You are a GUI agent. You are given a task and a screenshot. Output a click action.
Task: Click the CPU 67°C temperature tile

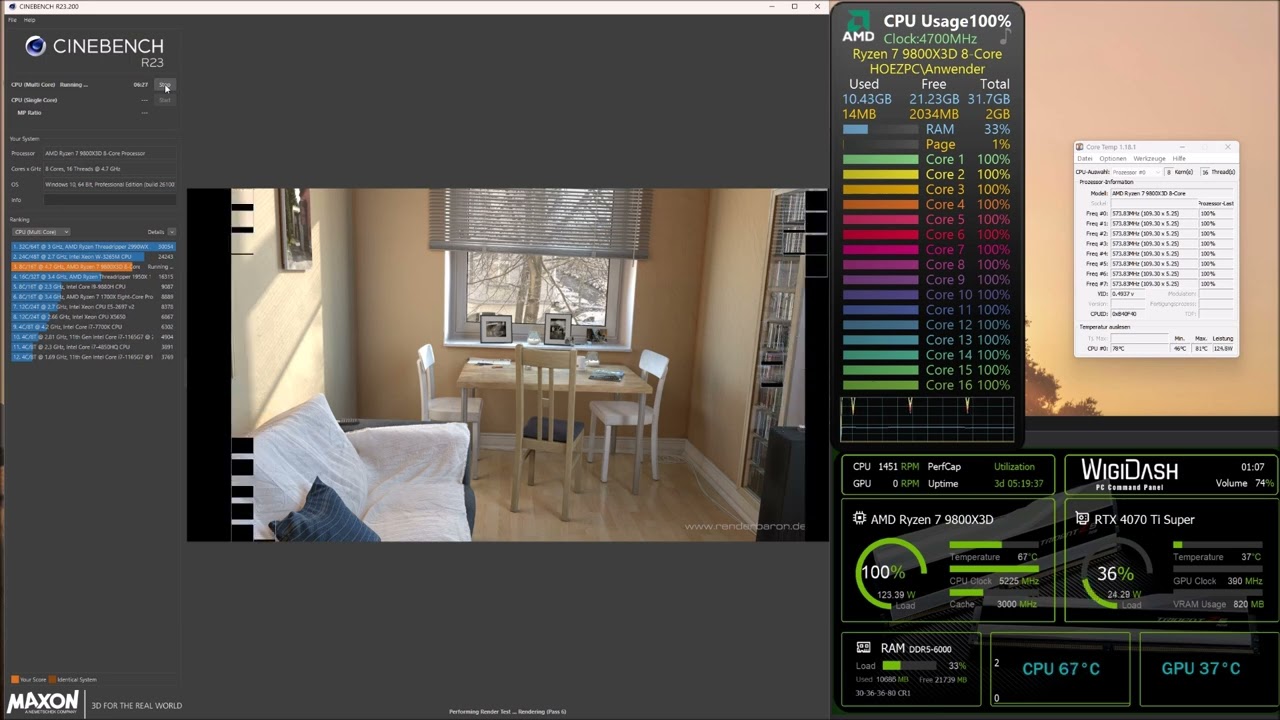[x=1060, y=668]
